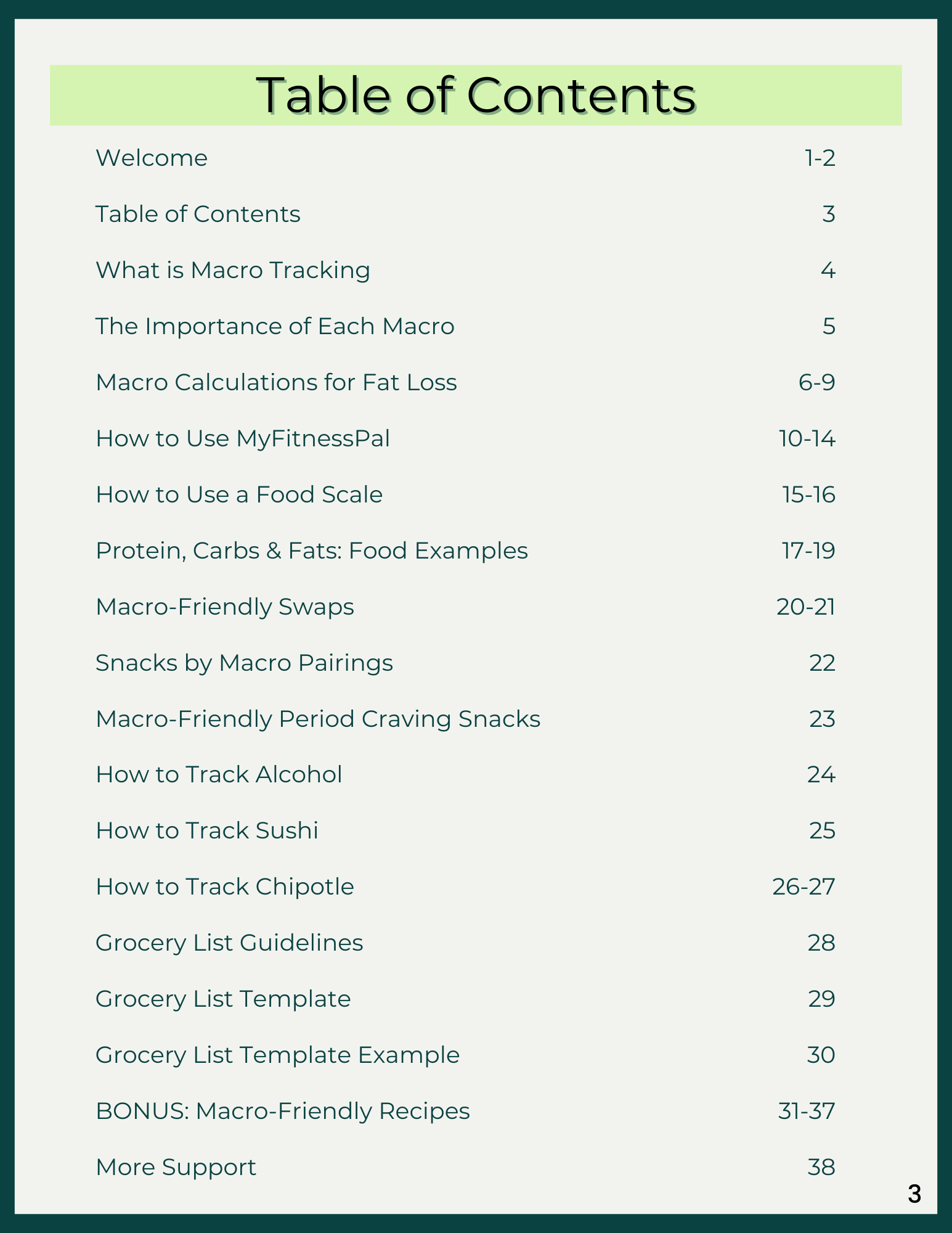Open Macro Calculations for Fat Loss
The width and height of the screenshot is (952, 1233).
coord(276,383)
